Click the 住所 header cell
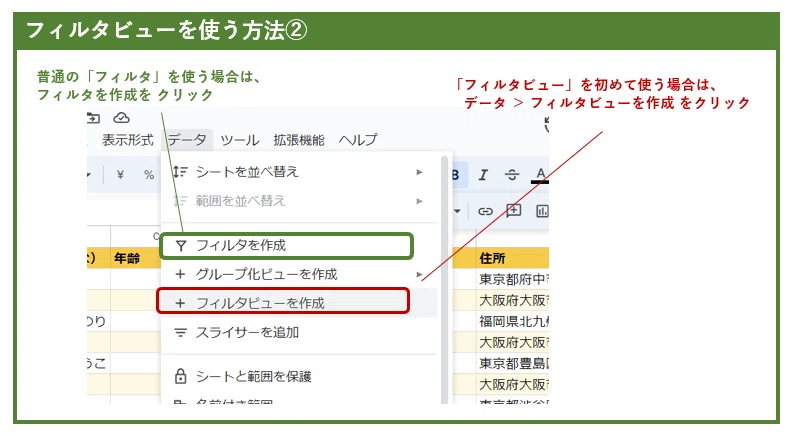Screen dimensions: 797x437 (x=513, y=258)
